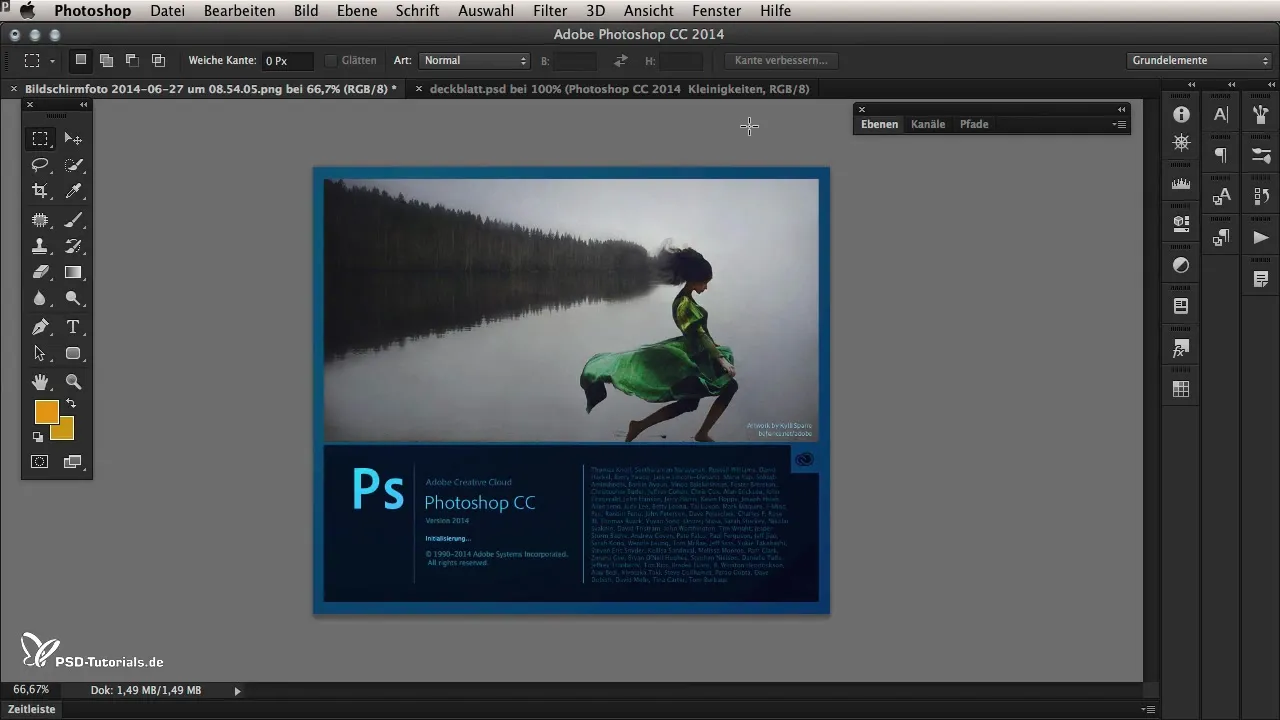Expand the Brush Presets panel column arrows

coord(1272,84)
